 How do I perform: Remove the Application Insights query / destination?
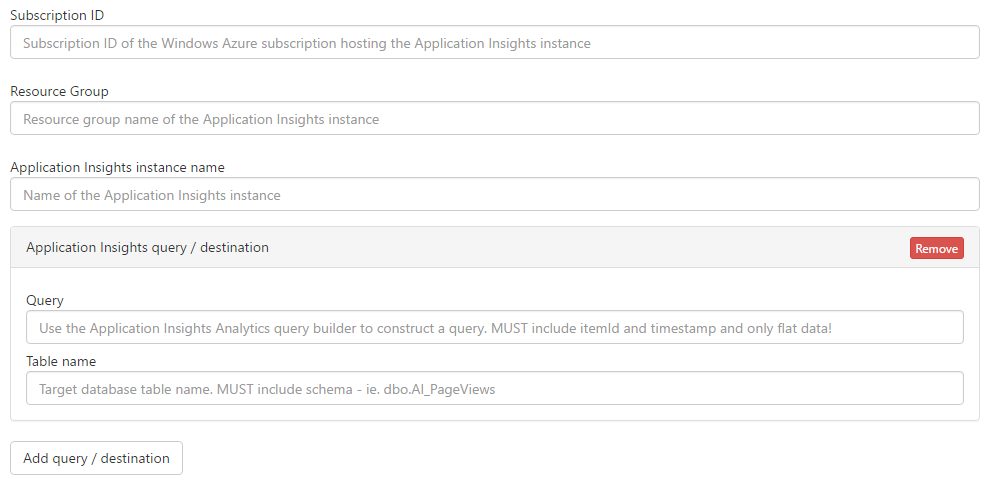pyautogui.click(x=936, y=248)
